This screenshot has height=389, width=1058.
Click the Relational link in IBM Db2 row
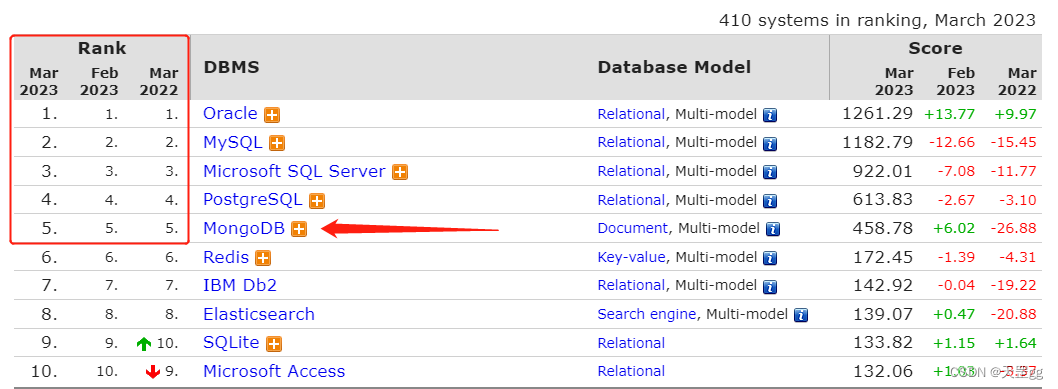(631, 285)
